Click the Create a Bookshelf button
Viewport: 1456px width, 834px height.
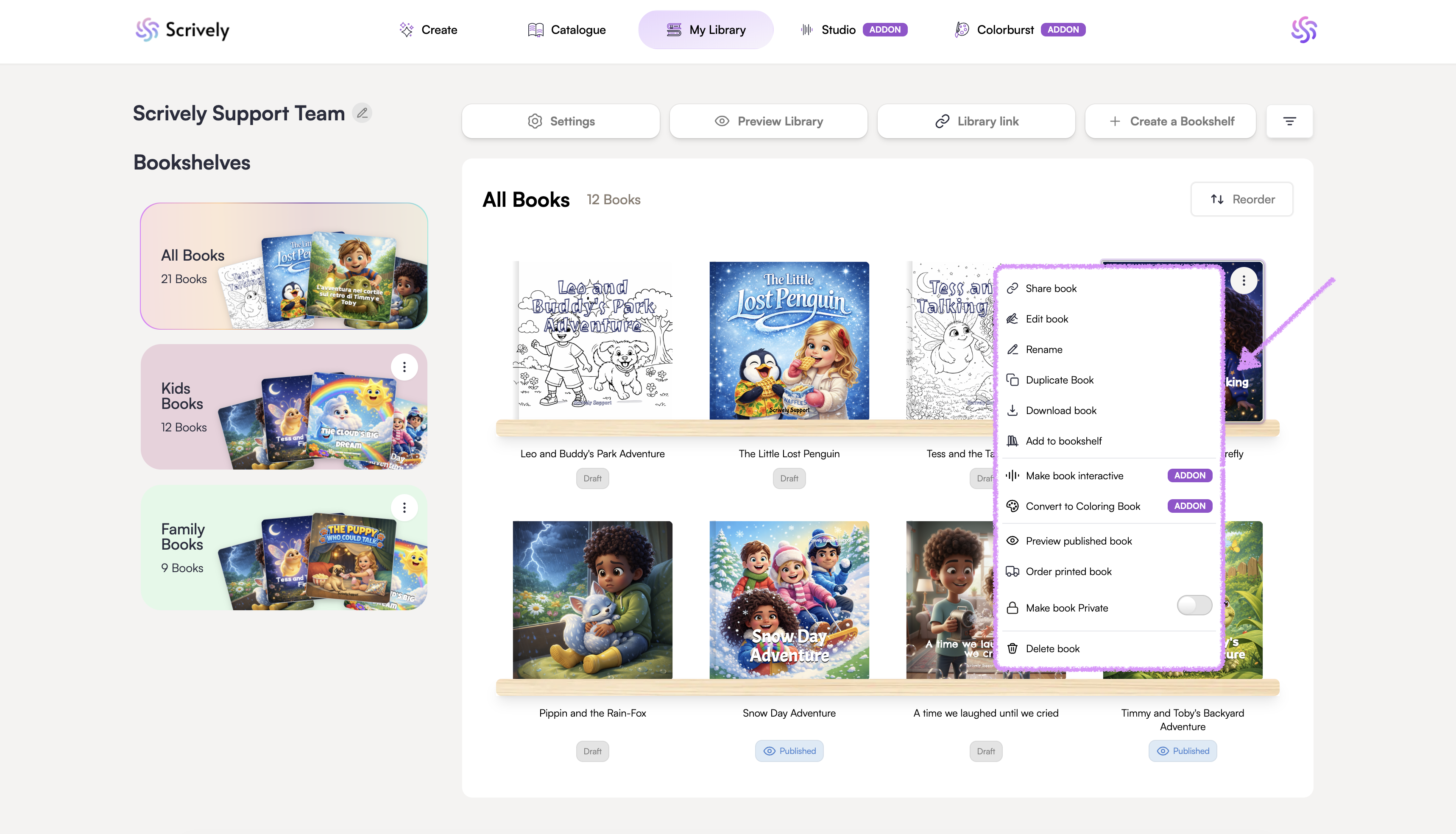pyautogui.click(x=1171, y=121)
